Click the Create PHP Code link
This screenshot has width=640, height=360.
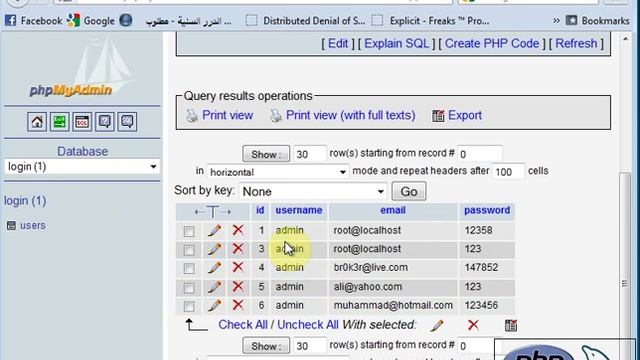point(492,43)
